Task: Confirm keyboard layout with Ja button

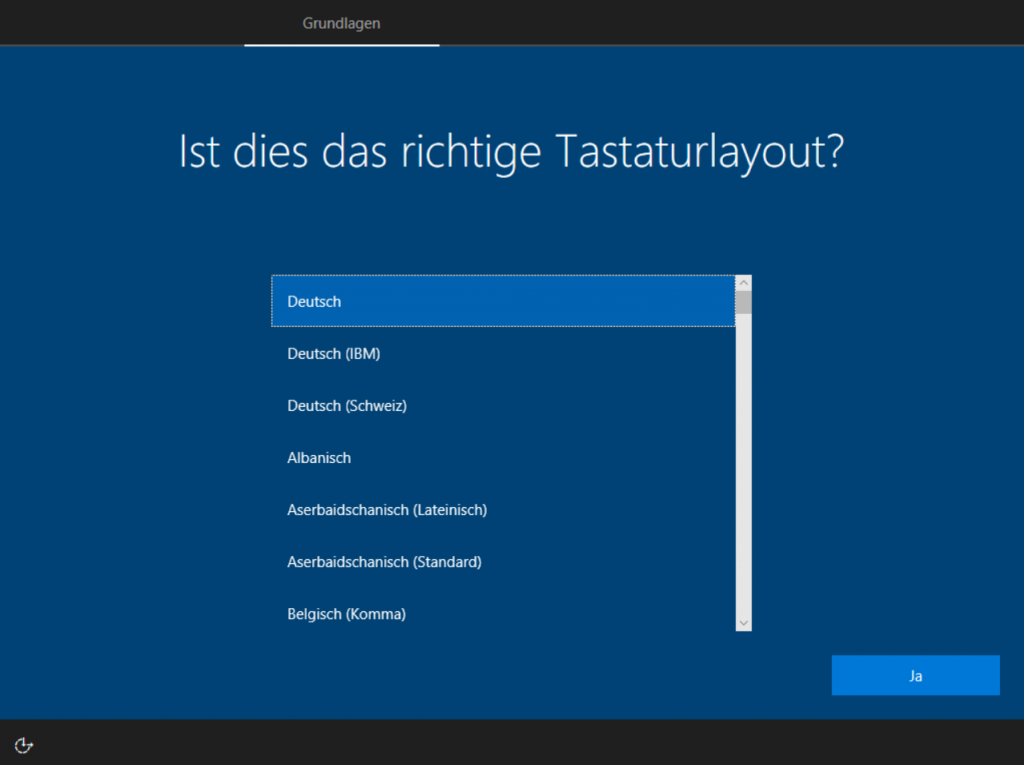Action: coord(915,675)
